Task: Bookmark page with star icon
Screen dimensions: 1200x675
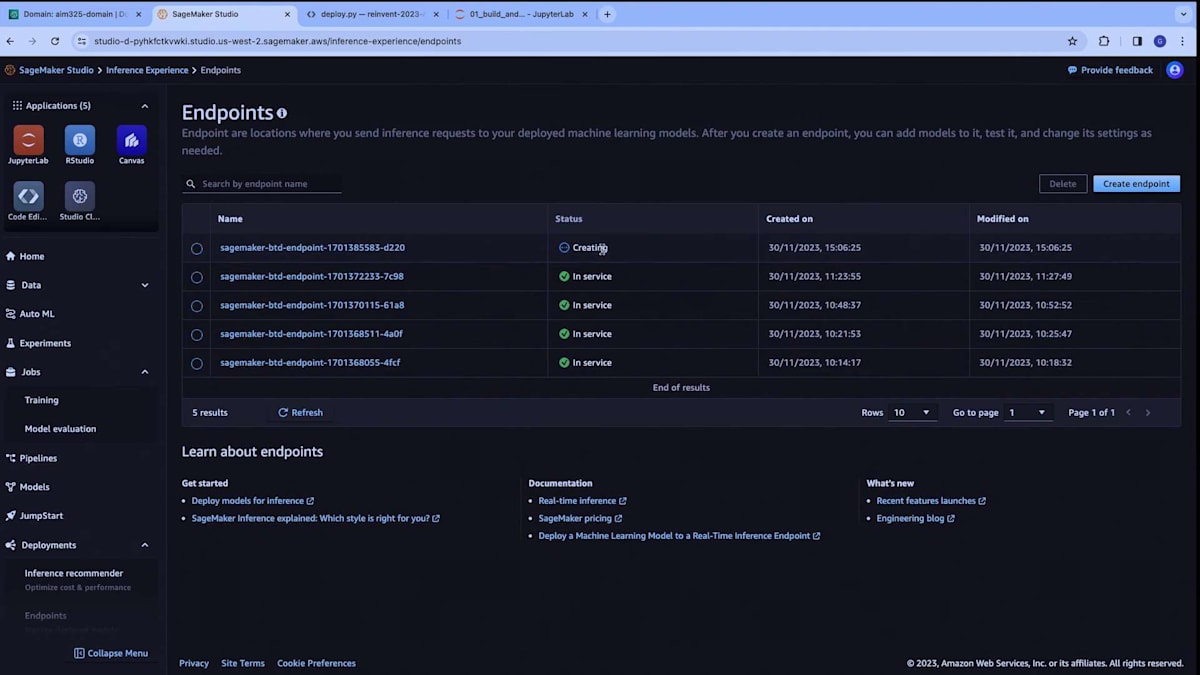Action: tap(1072, 41)
